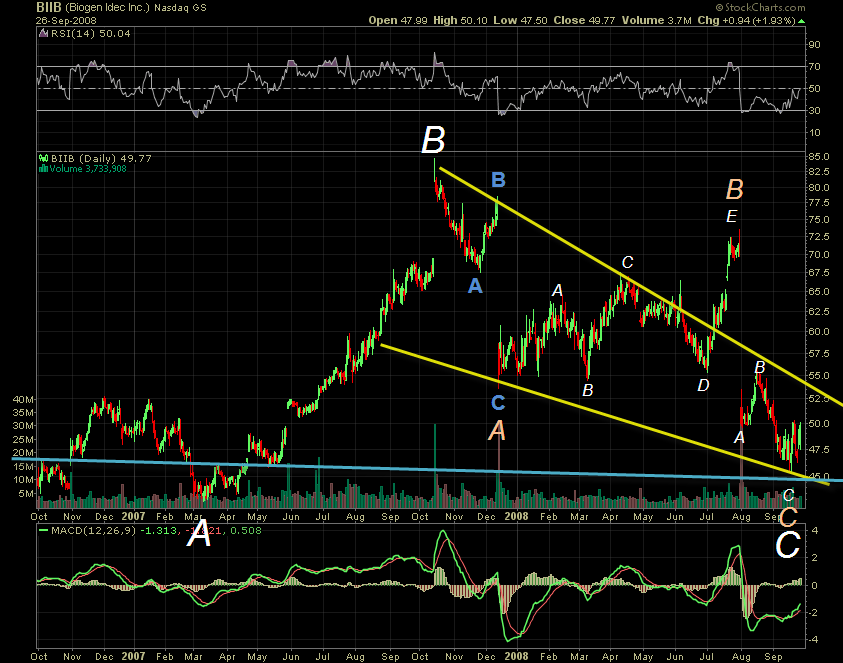Click the "Chg +0.94 (+1.93%)" value
The height and width of the screenshot is (663, 843).
tap(746, 20)
